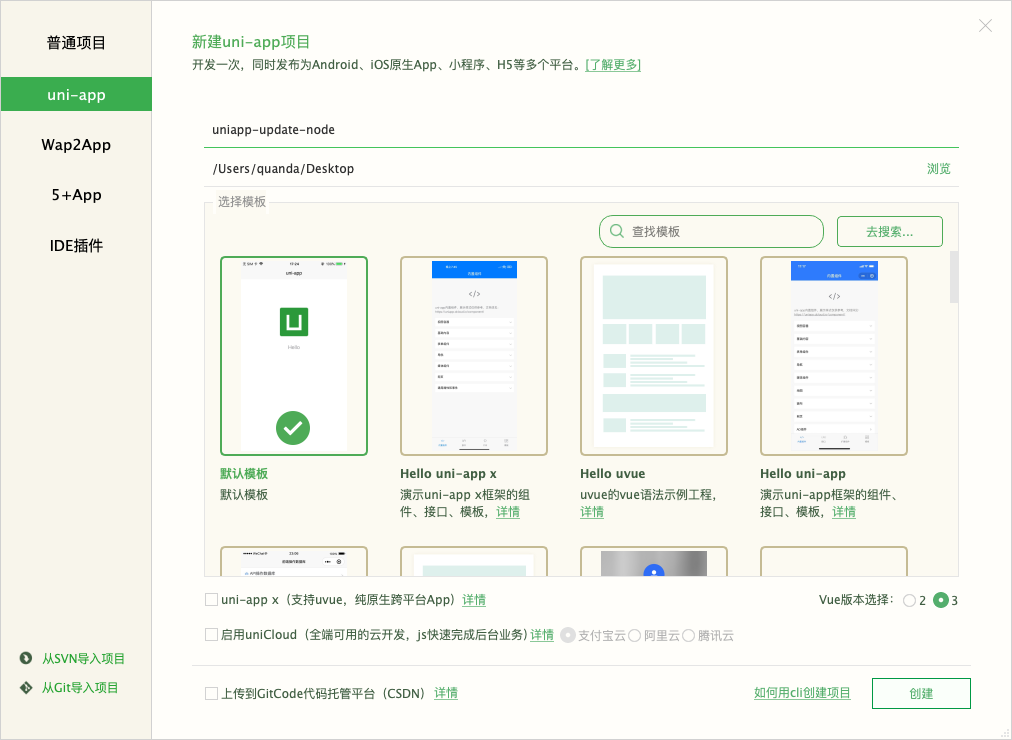The image size is (1012, 740).
Task: Click the project path field /Users/quanda/Desktop
Action: click(562, 168)
